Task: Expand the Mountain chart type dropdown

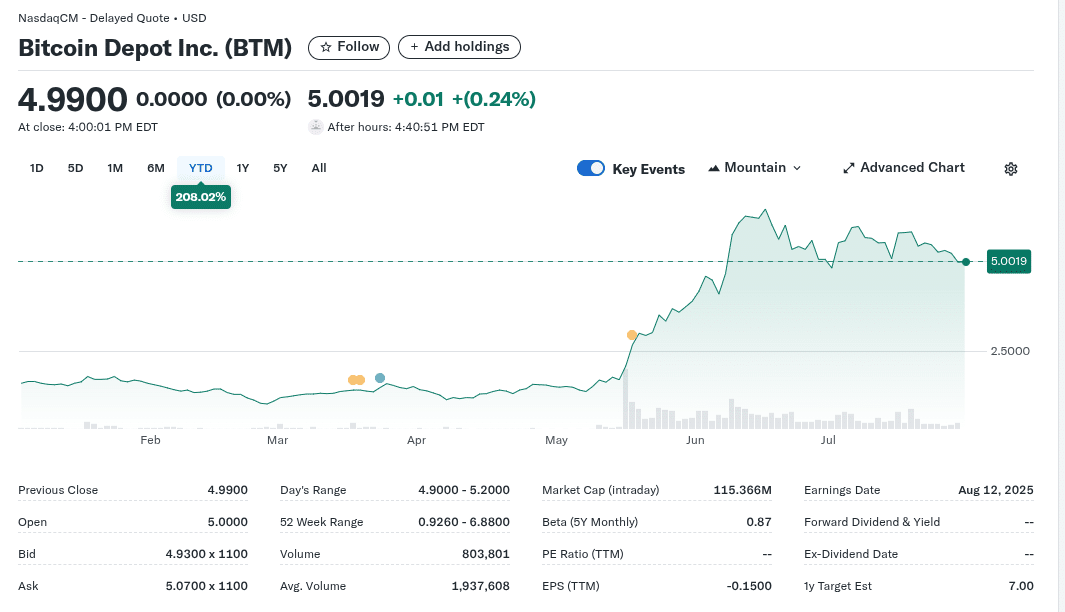Action: pos(755,168)
